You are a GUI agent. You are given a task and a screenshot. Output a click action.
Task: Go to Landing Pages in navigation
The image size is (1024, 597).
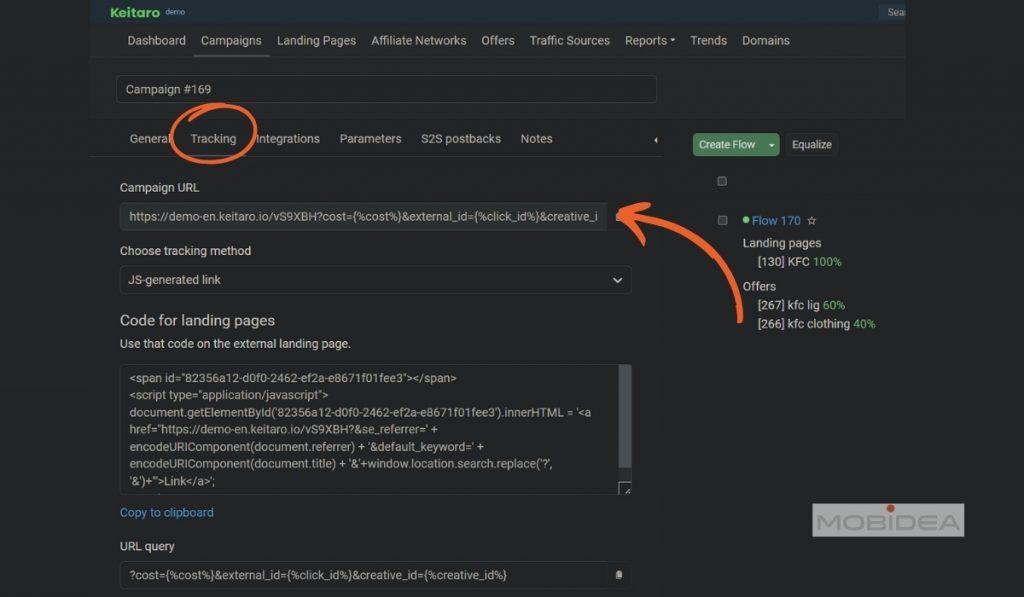click(316, 41)
